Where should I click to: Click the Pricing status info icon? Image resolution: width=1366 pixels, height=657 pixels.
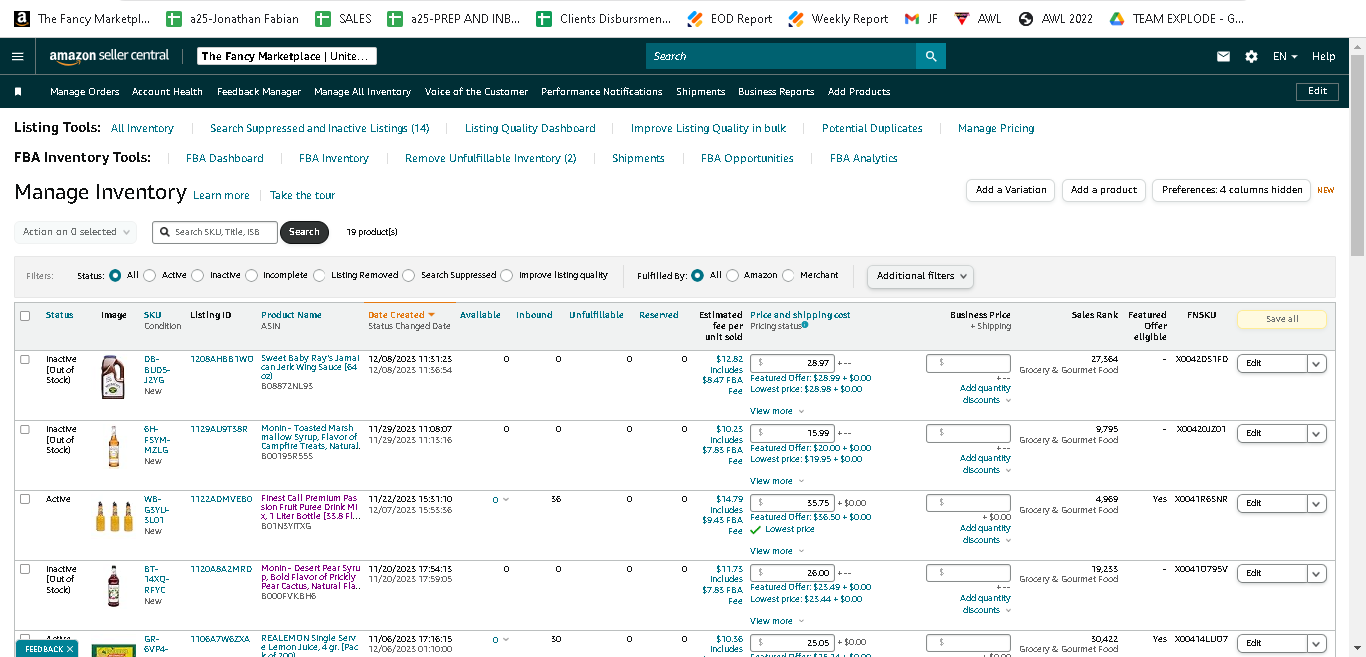805,325
